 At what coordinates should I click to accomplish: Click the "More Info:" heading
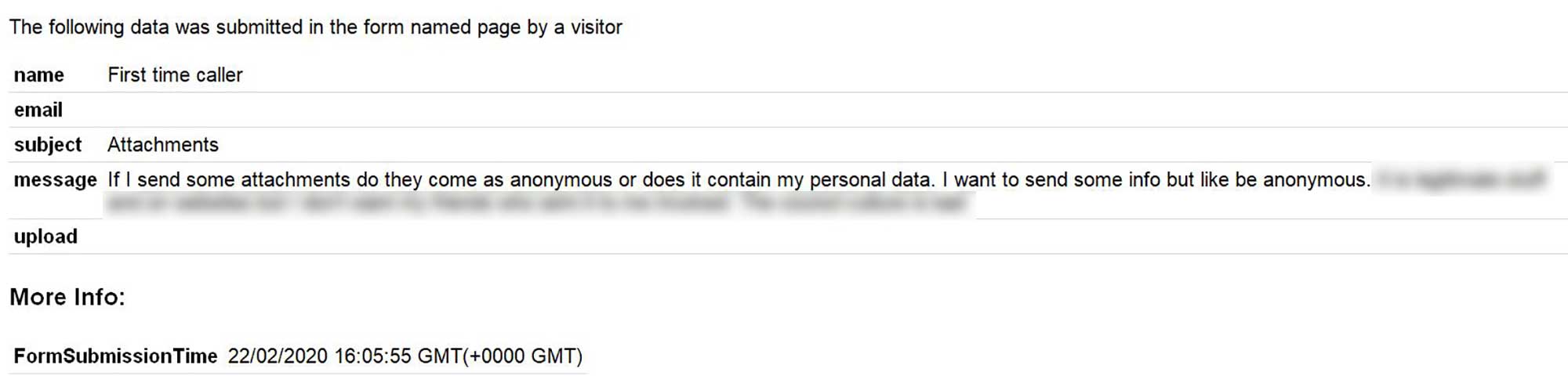[67, 297]
